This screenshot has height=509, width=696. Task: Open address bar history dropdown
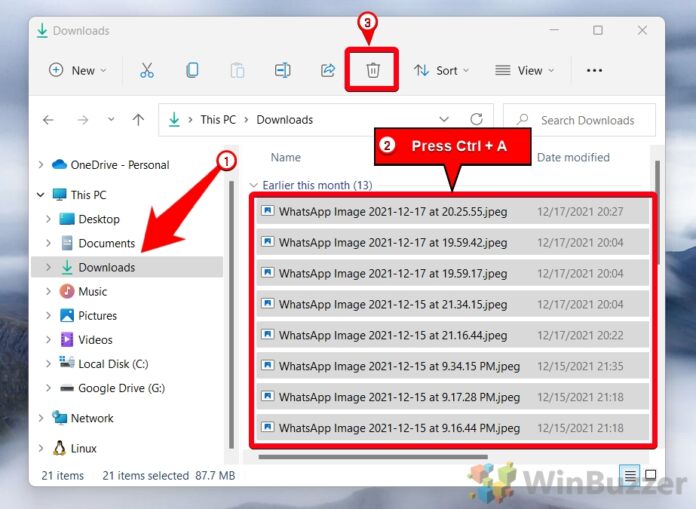pos(444,119)
